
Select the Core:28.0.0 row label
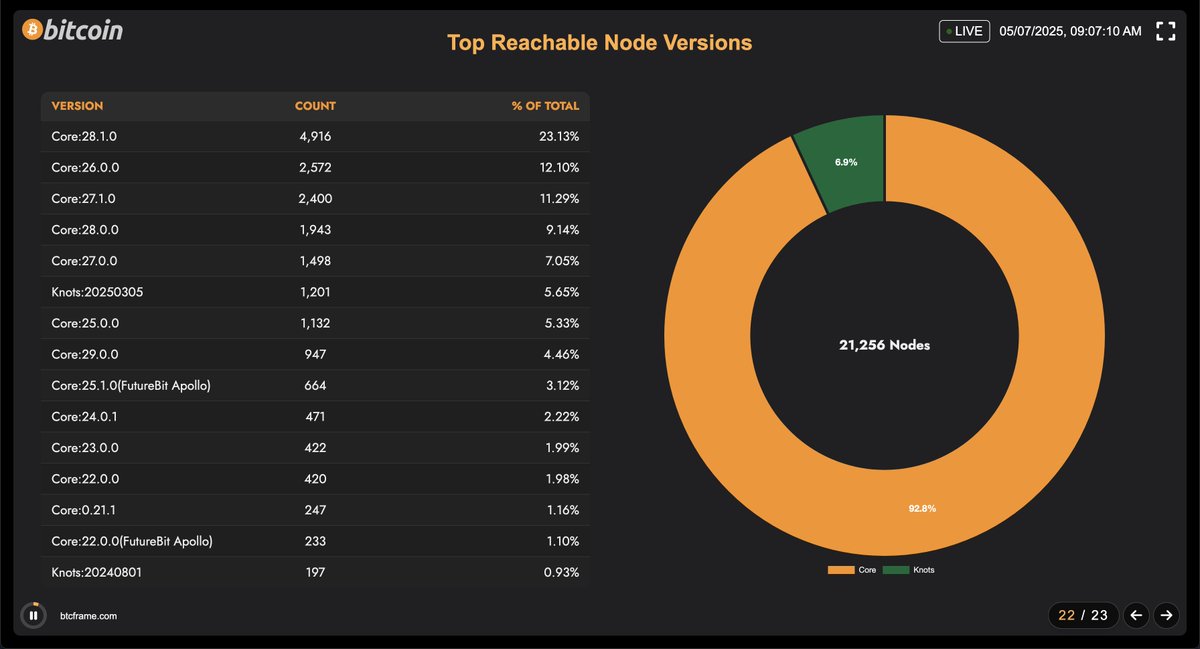click(x=84, y=230)
